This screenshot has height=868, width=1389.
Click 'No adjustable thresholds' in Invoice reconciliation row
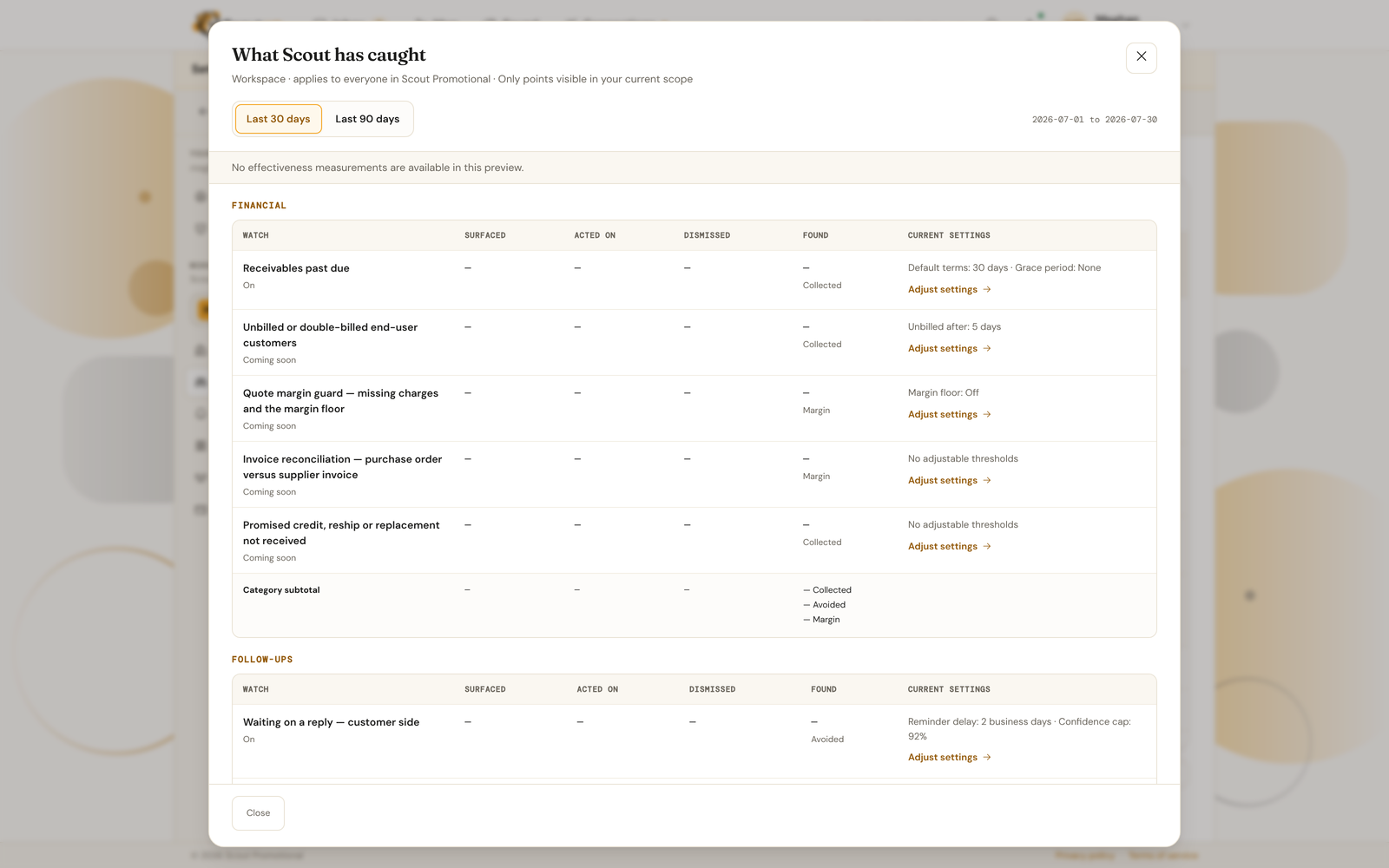(963, 459)
